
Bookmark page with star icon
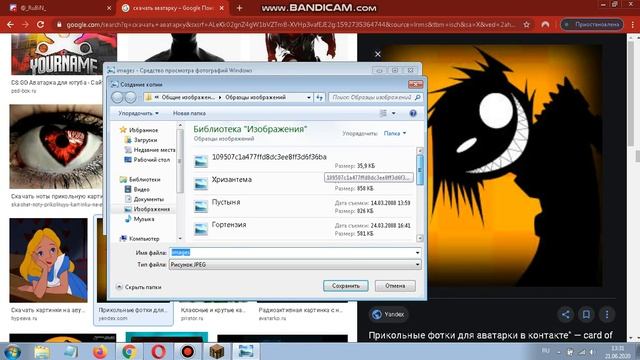[x=527, y=25]
